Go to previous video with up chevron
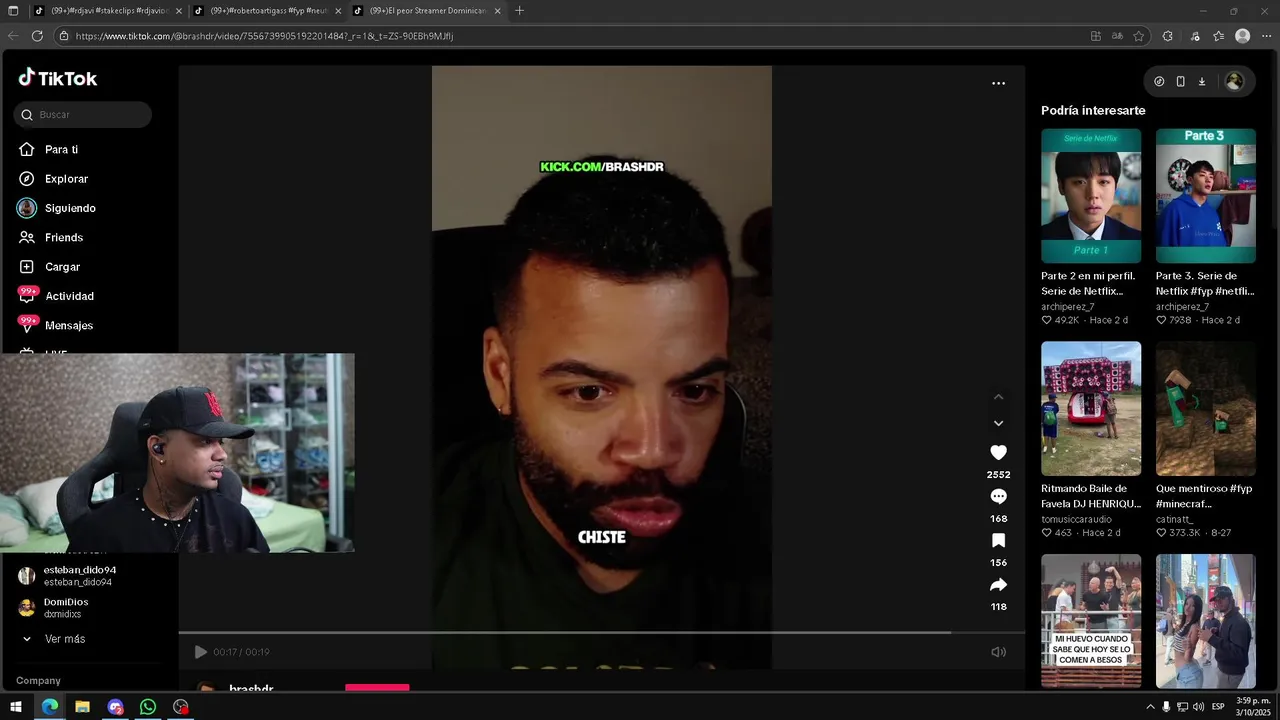 998,397
